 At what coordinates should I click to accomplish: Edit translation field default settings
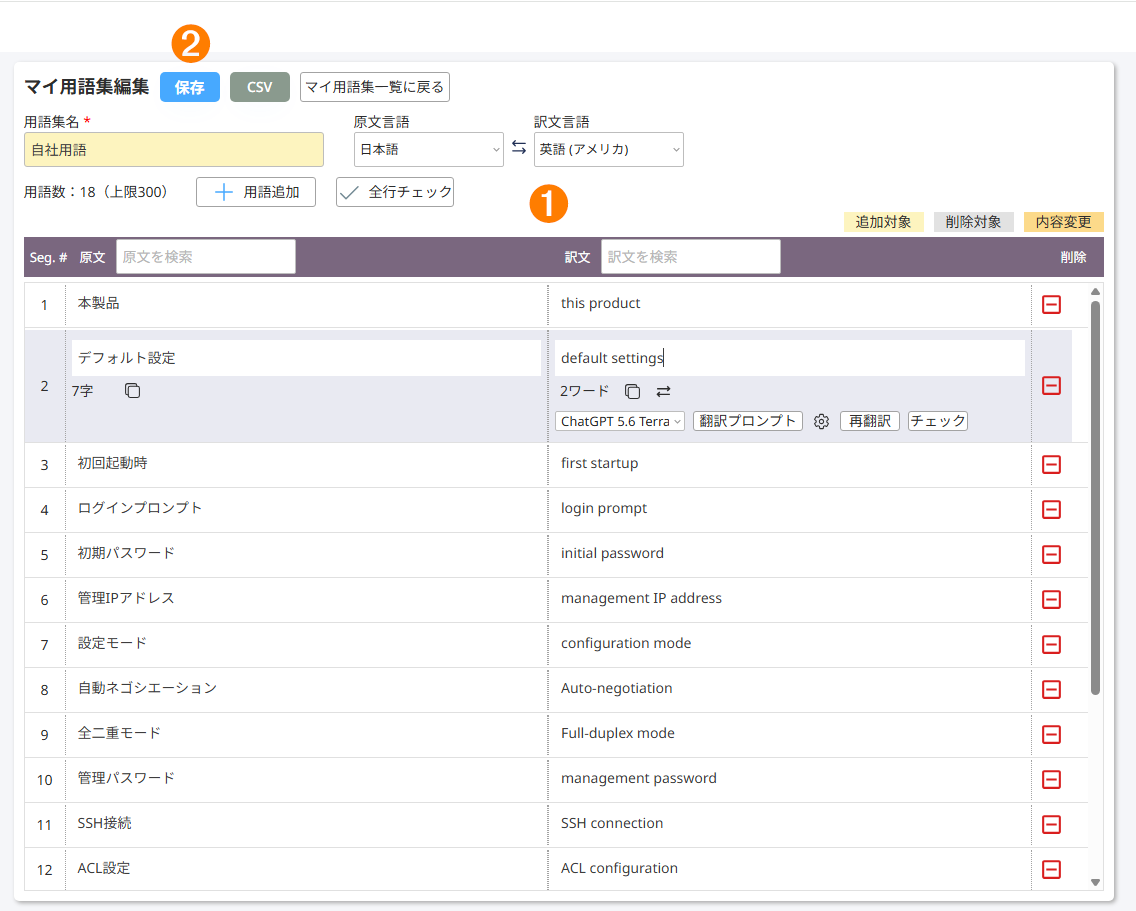[x=790, y=358]
